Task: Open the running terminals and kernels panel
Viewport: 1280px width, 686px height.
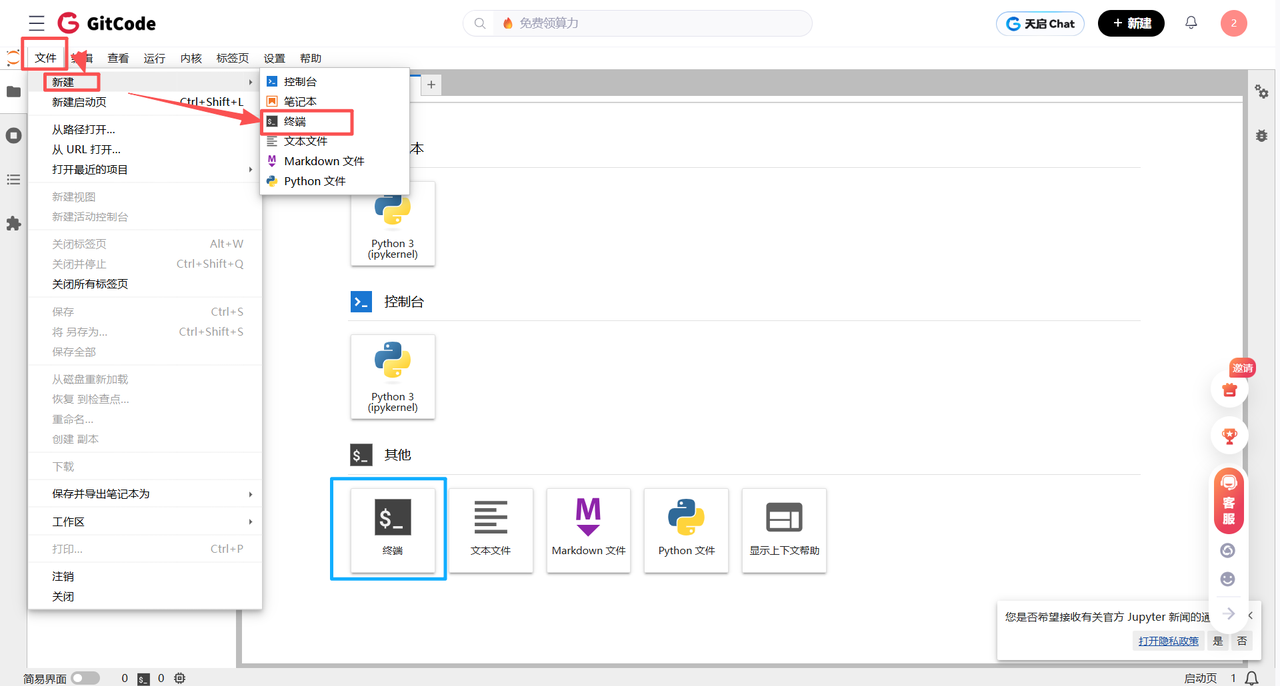Action: 14,135
